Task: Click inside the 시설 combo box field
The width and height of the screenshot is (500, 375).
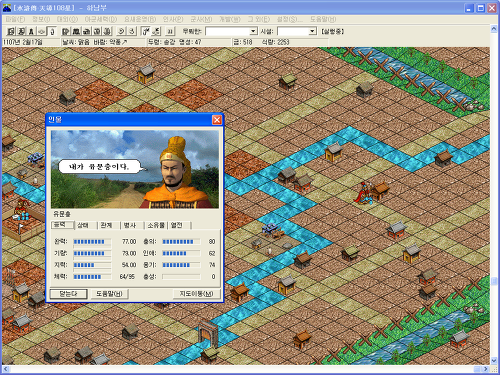Action: click(293, 31)
